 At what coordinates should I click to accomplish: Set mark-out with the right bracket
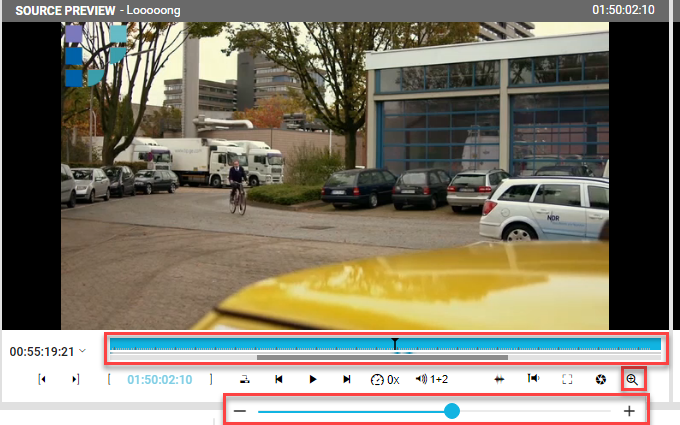(x=211, y=380)
